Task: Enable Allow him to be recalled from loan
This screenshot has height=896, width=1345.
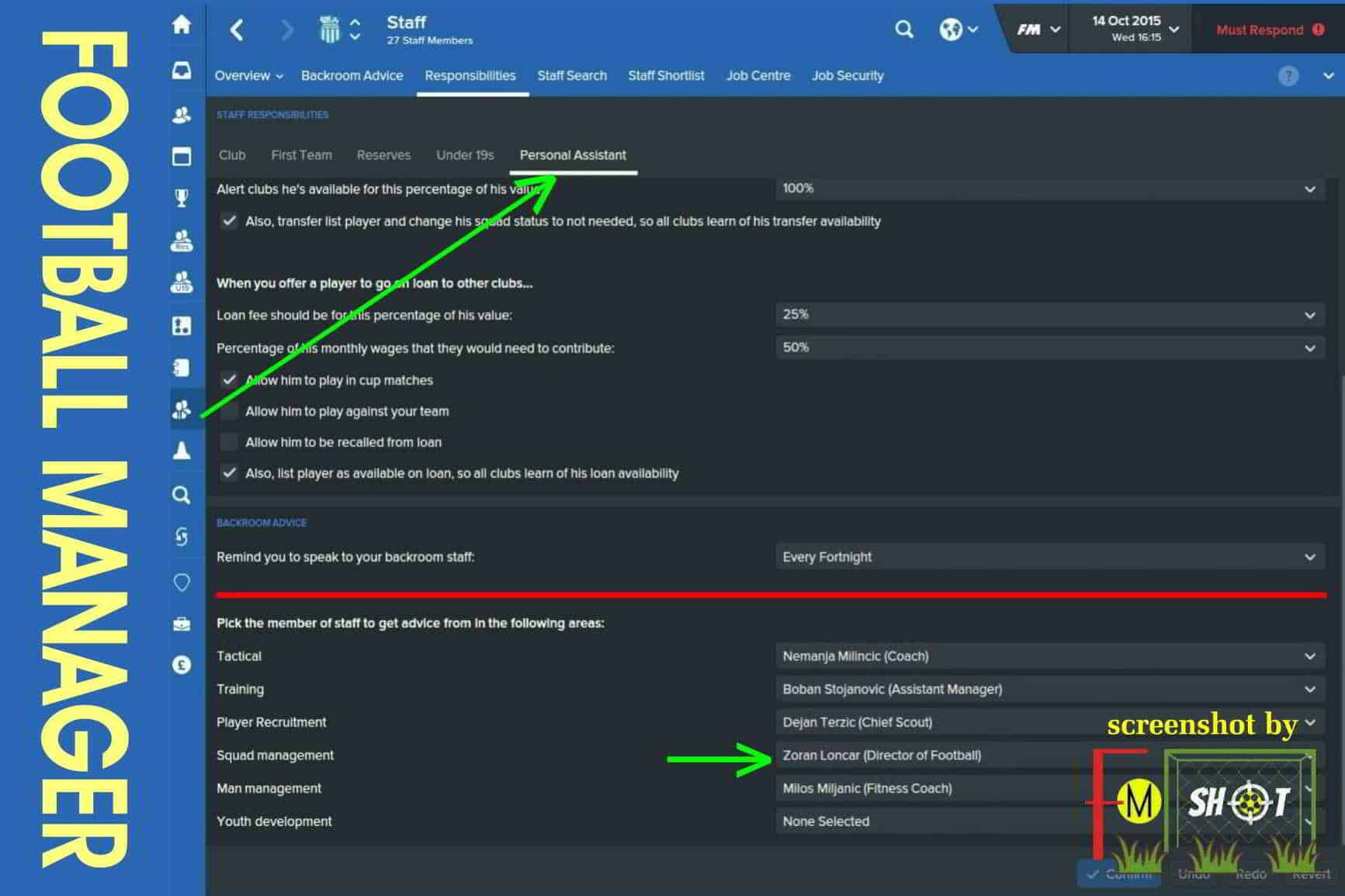Action: pyautogui.click(x=229, y=442)
